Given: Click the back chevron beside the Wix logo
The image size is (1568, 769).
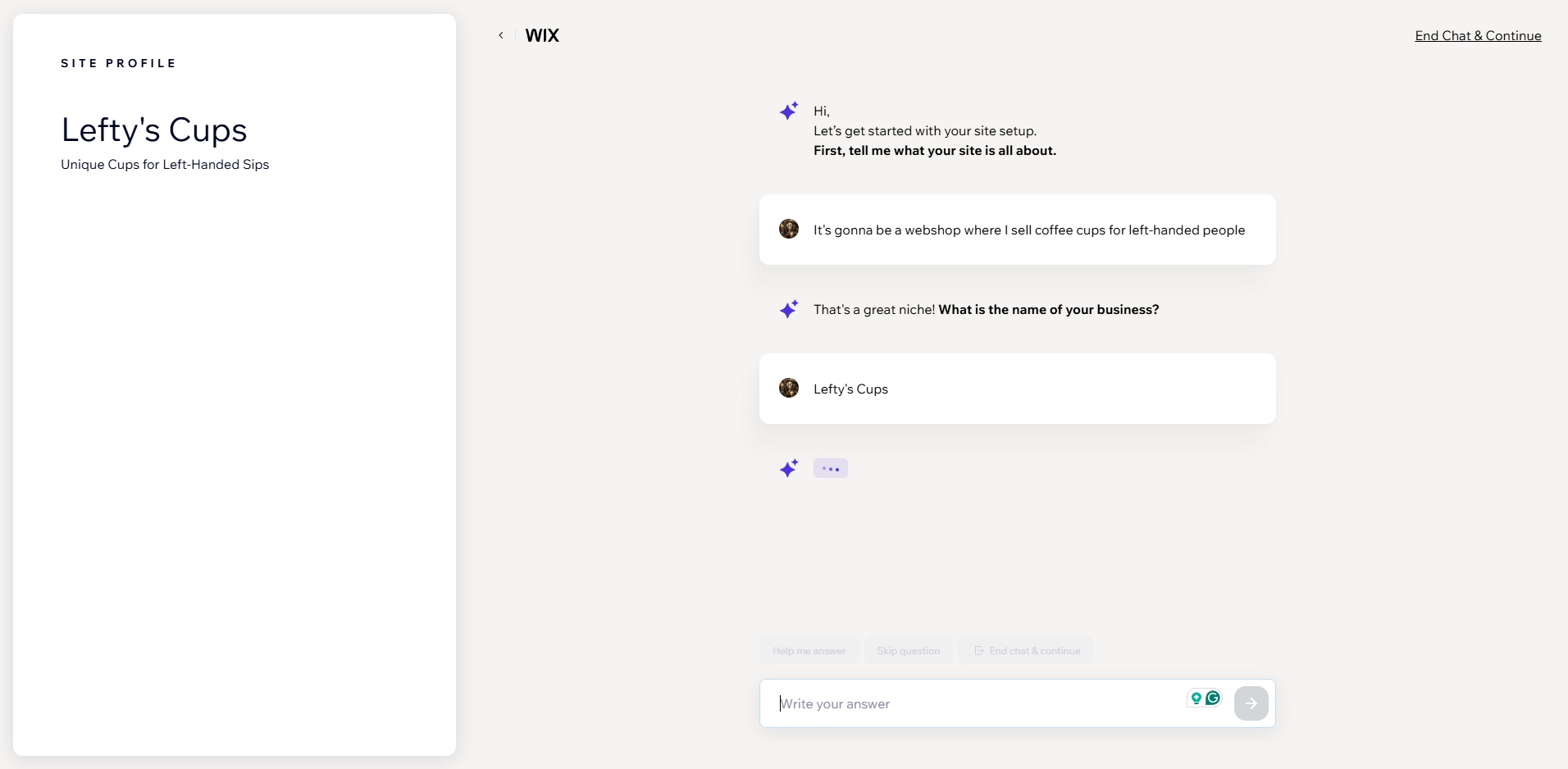Looking at the screenshot, I should point(500,35).
